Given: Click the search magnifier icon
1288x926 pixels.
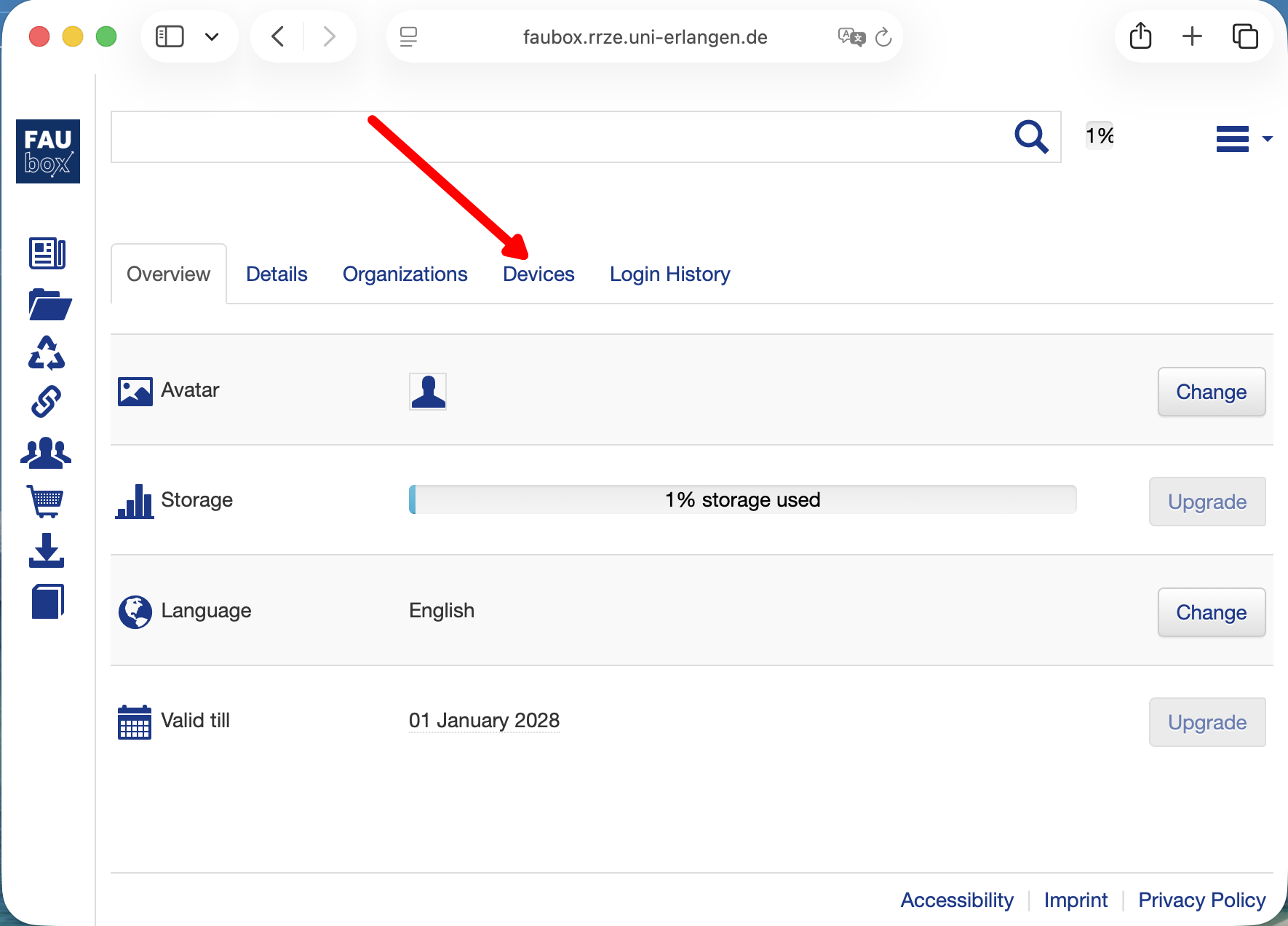Looking at the screenshot, I should pyautogui.click(x=1031, y=137).
